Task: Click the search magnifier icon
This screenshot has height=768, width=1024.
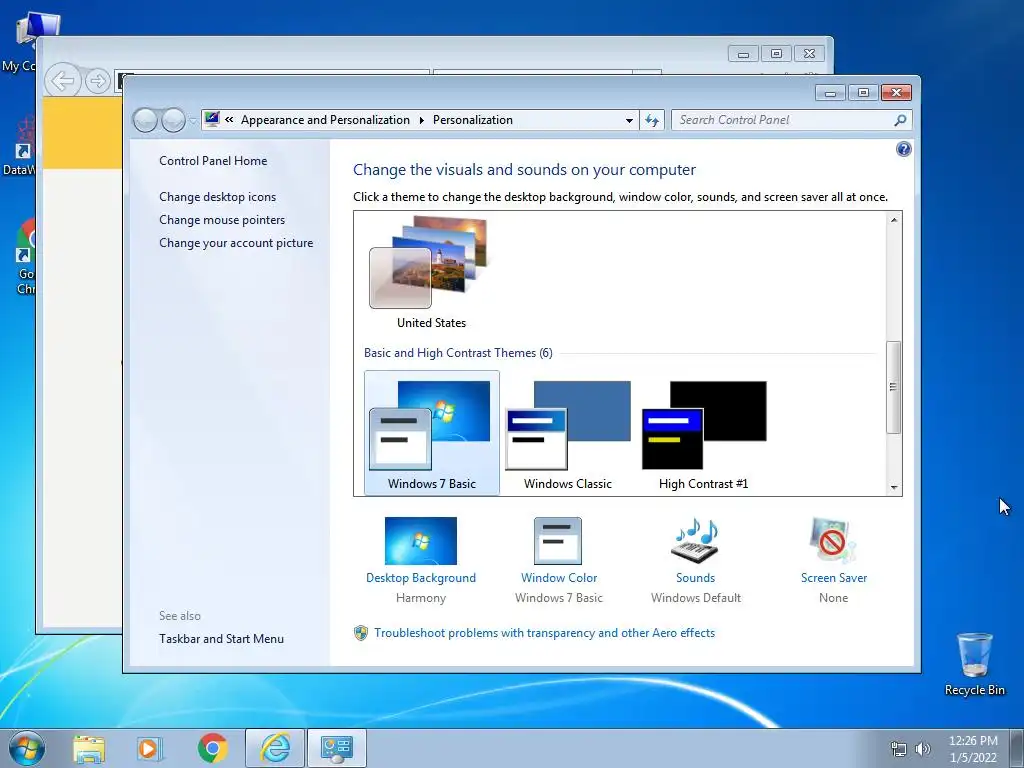Action: tap(900, 120)
